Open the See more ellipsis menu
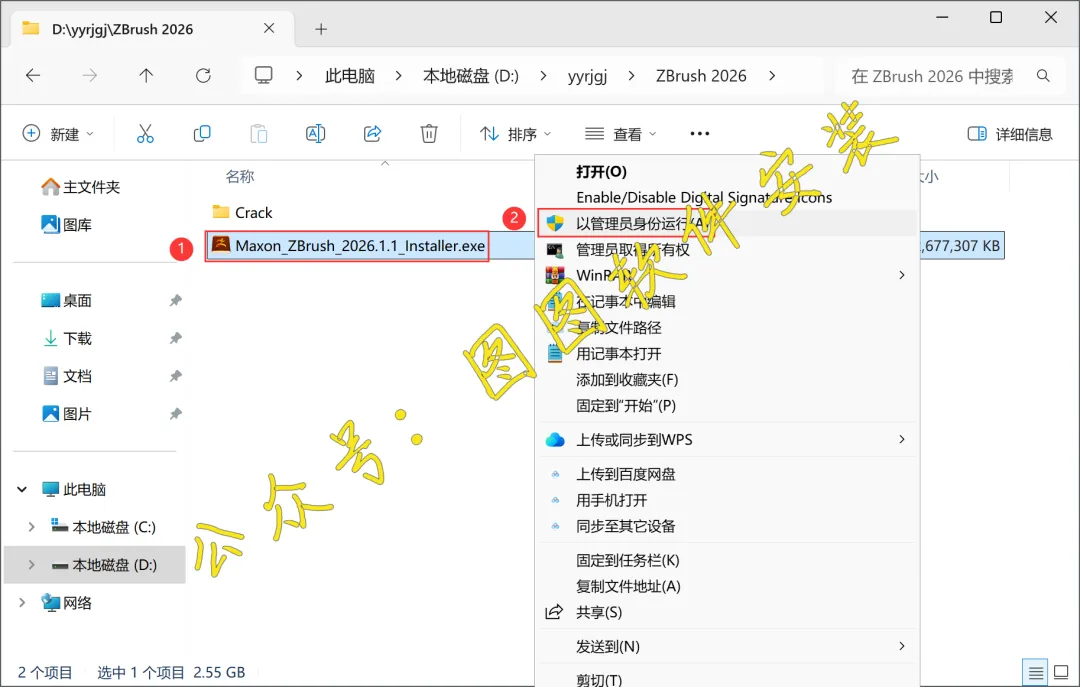This screenshot has height=687, width=1080. coord(700,134)
